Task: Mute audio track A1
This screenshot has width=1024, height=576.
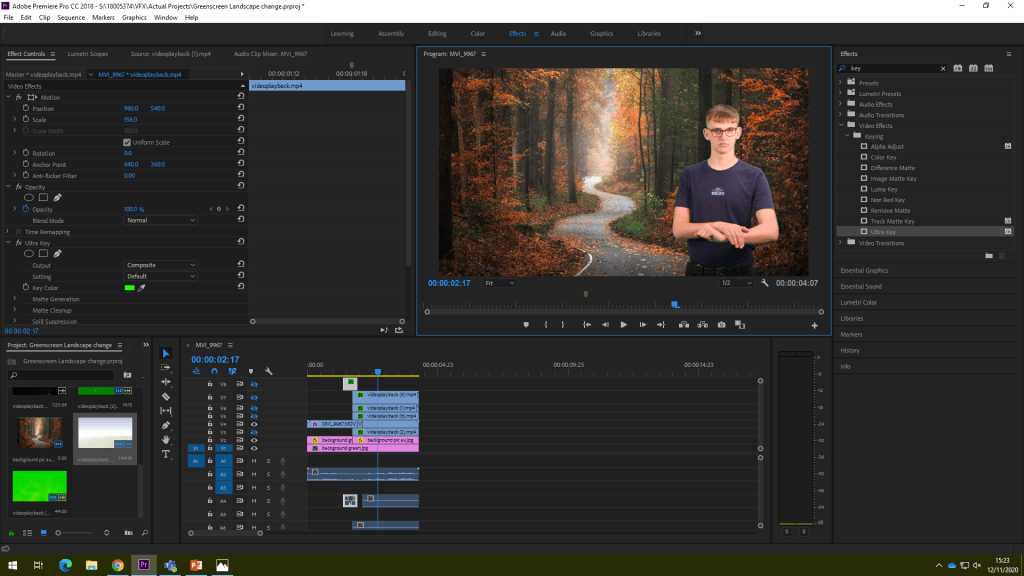Action: (254, 461)
